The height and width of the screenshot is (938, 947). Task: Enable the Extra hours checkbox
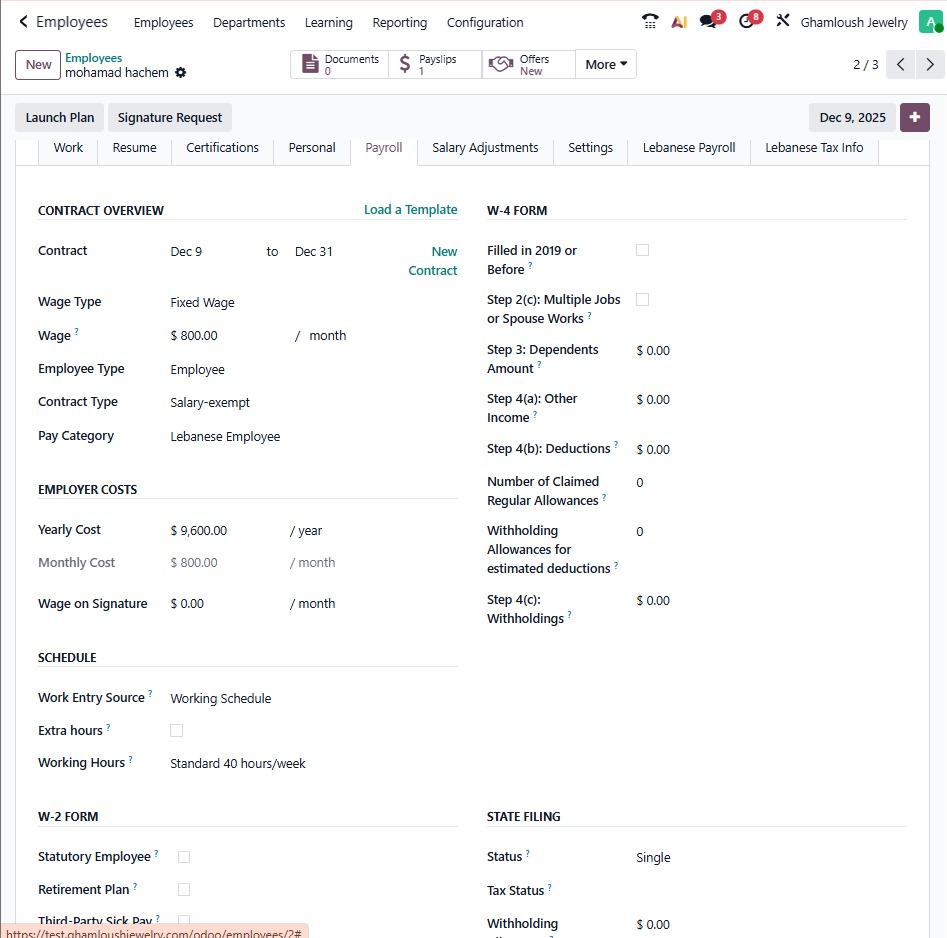[x=177, y=731]
